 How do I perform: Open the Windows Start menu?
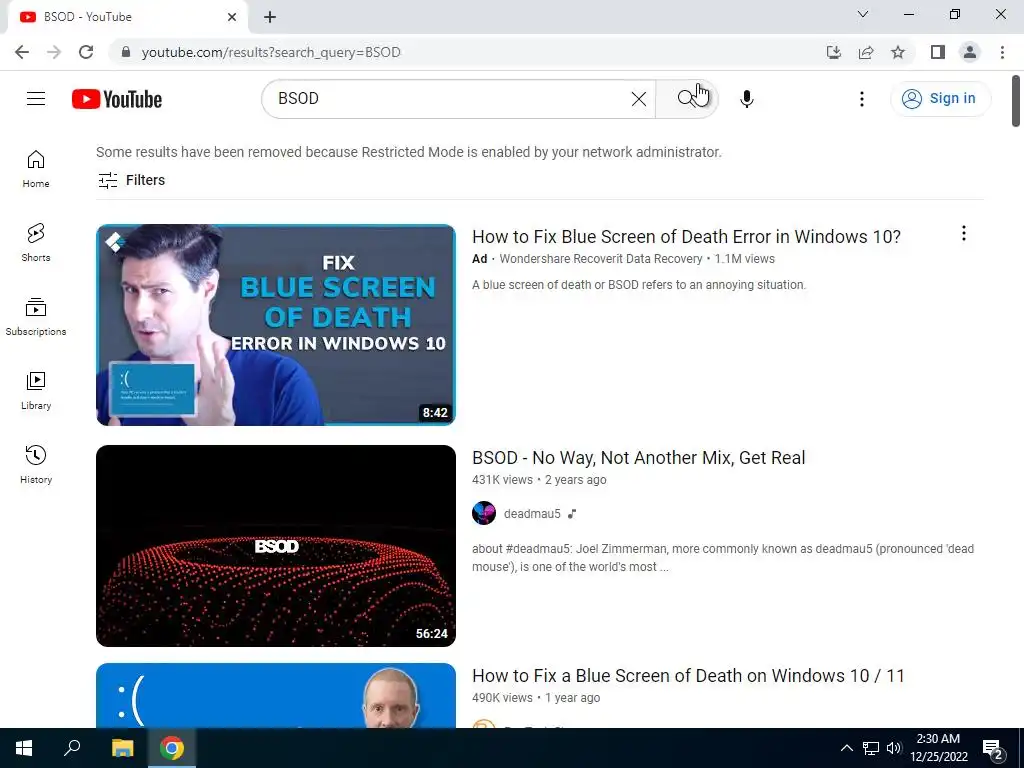click(24, 748)
